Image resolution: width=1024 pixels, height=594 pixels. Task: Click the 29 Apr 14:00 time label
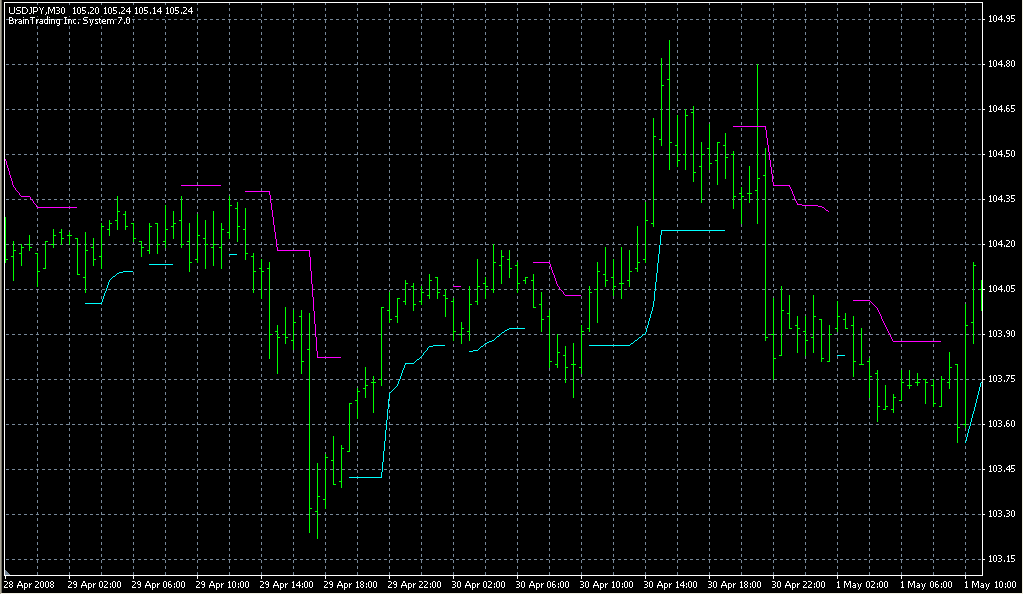(286, 585)
